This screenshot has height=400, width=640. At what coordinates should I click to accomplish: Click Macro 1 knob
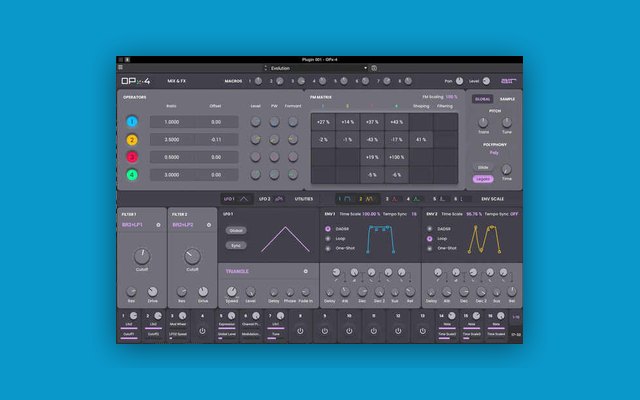[x=258, y=81]
